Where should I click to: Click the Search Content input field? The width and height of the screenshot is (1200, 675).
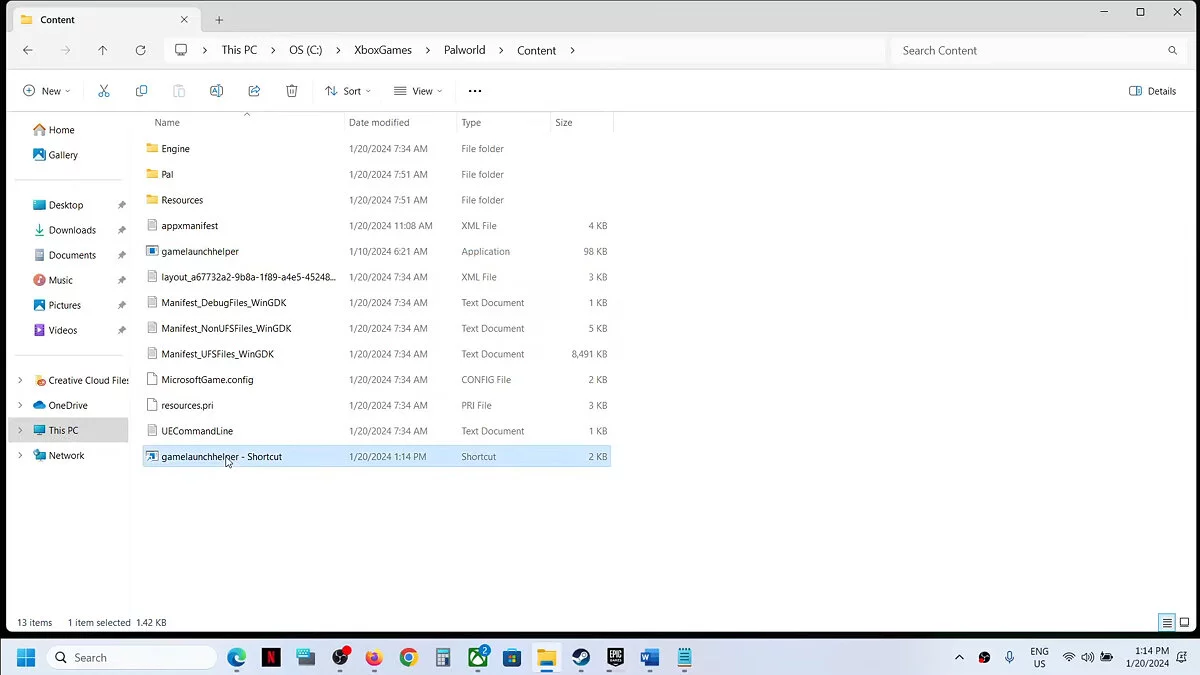1030,50
